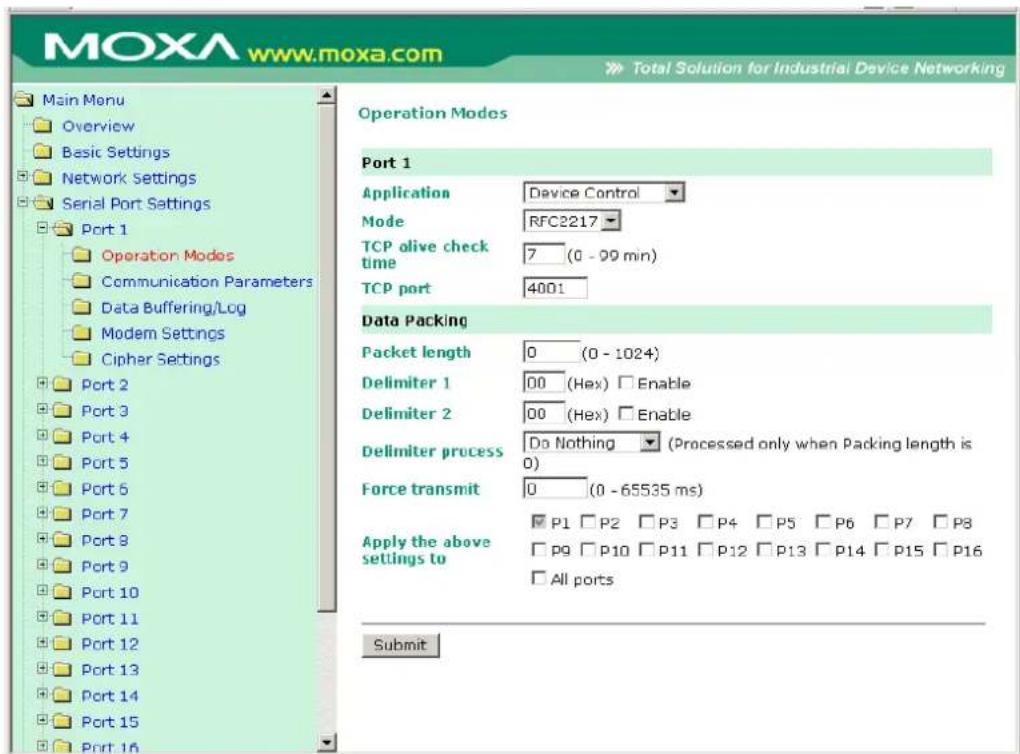
Task: Focus the TCP alive check time field
Action: pos(544,254)
